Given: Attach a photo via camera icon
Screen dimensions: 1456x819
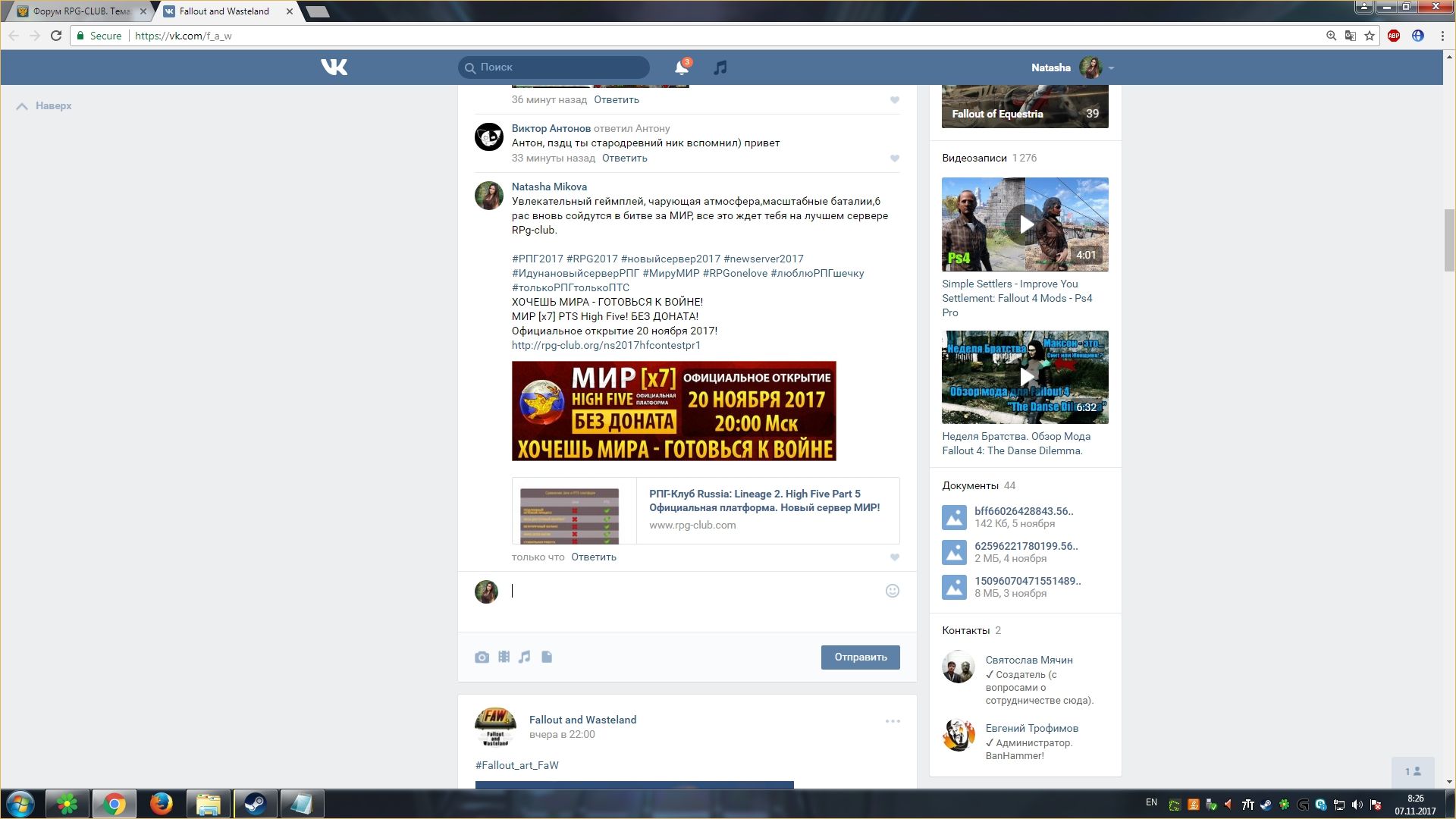Looking at the screenshot, I should click(x=482, y=657).
